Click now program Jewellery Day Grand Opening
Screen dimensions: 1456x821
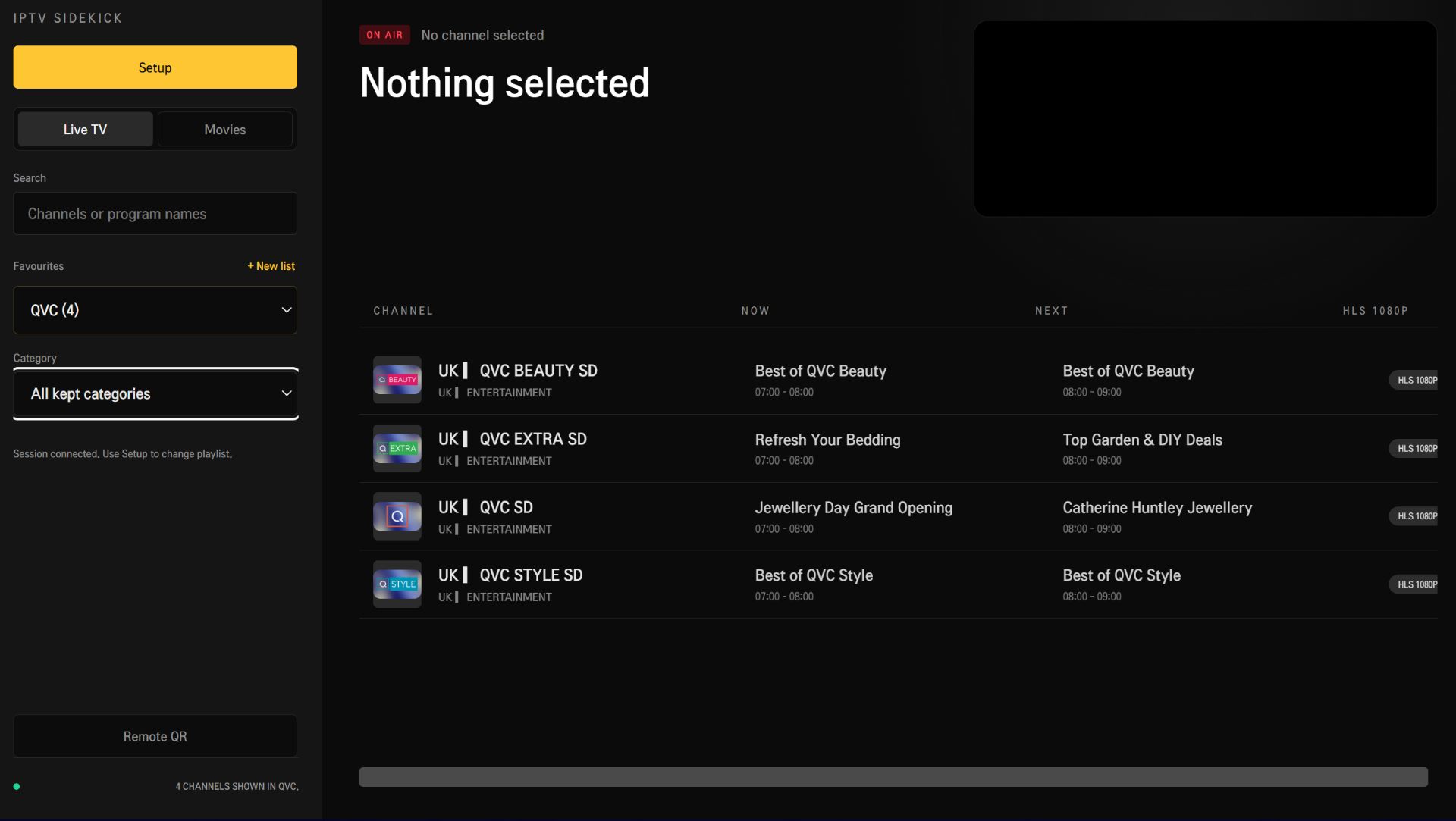tap(853, 508)
